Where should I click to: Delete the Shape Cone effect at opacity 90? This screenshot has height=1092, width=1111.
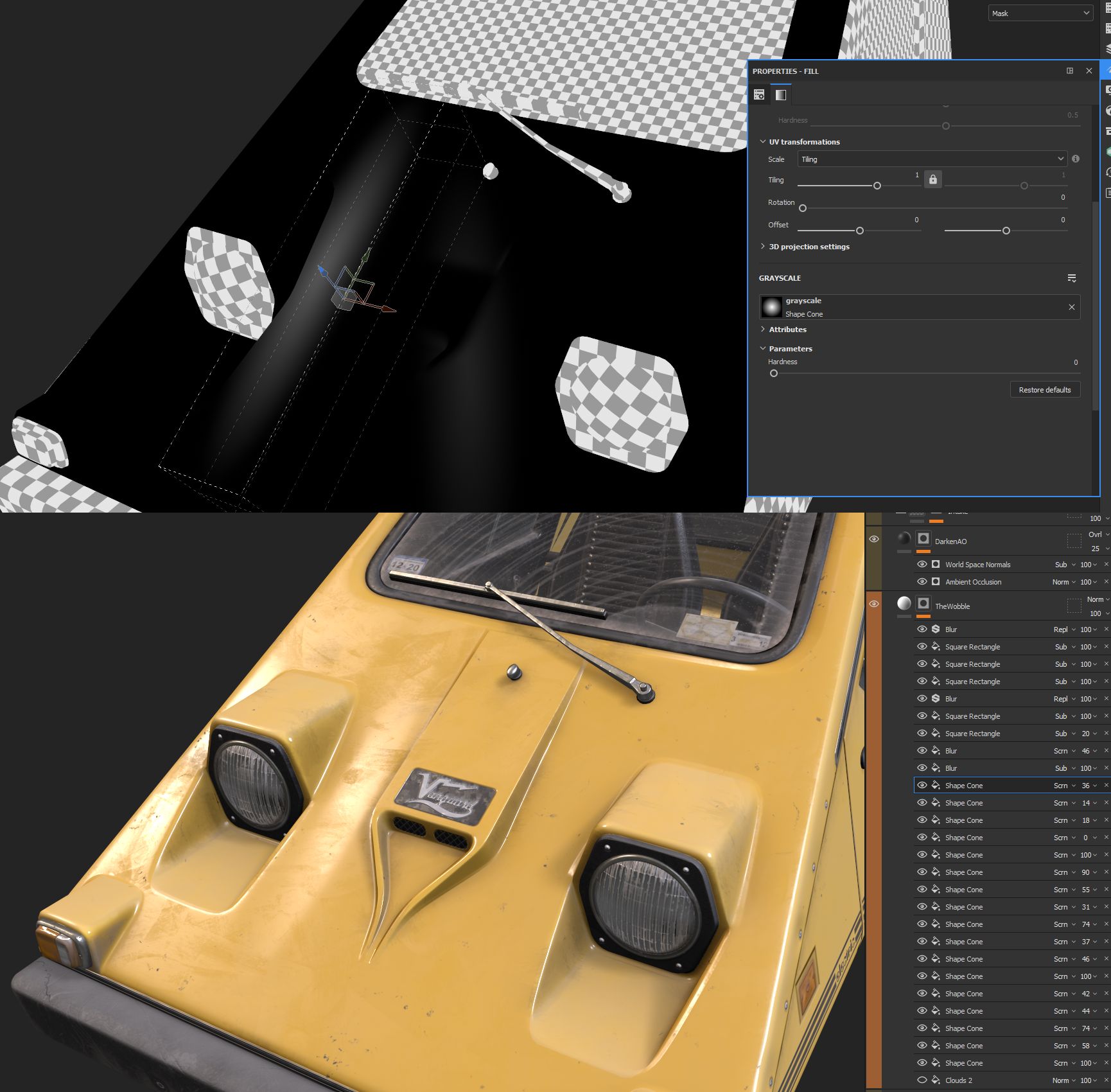(x=1106, y=872)
